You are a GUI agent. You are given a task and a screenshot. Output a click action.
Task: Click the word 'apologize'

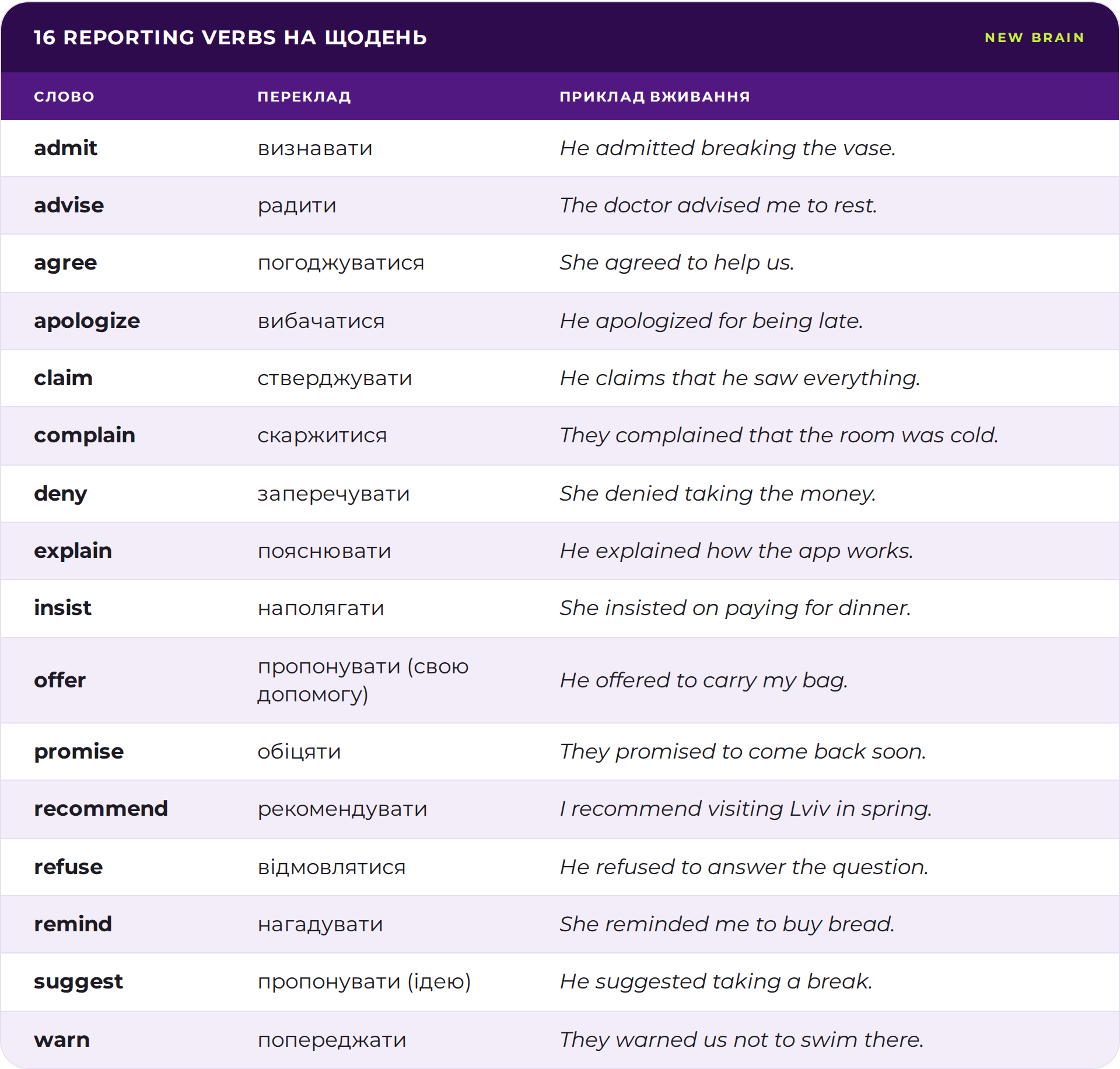click(x=87, y=322)
